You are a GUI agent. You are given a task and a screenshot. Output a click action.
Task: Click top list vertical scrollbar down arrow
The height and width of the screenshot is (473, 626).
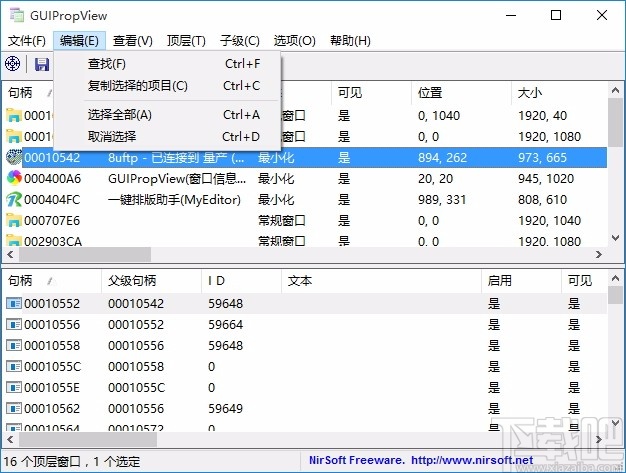tap(615, 238)
